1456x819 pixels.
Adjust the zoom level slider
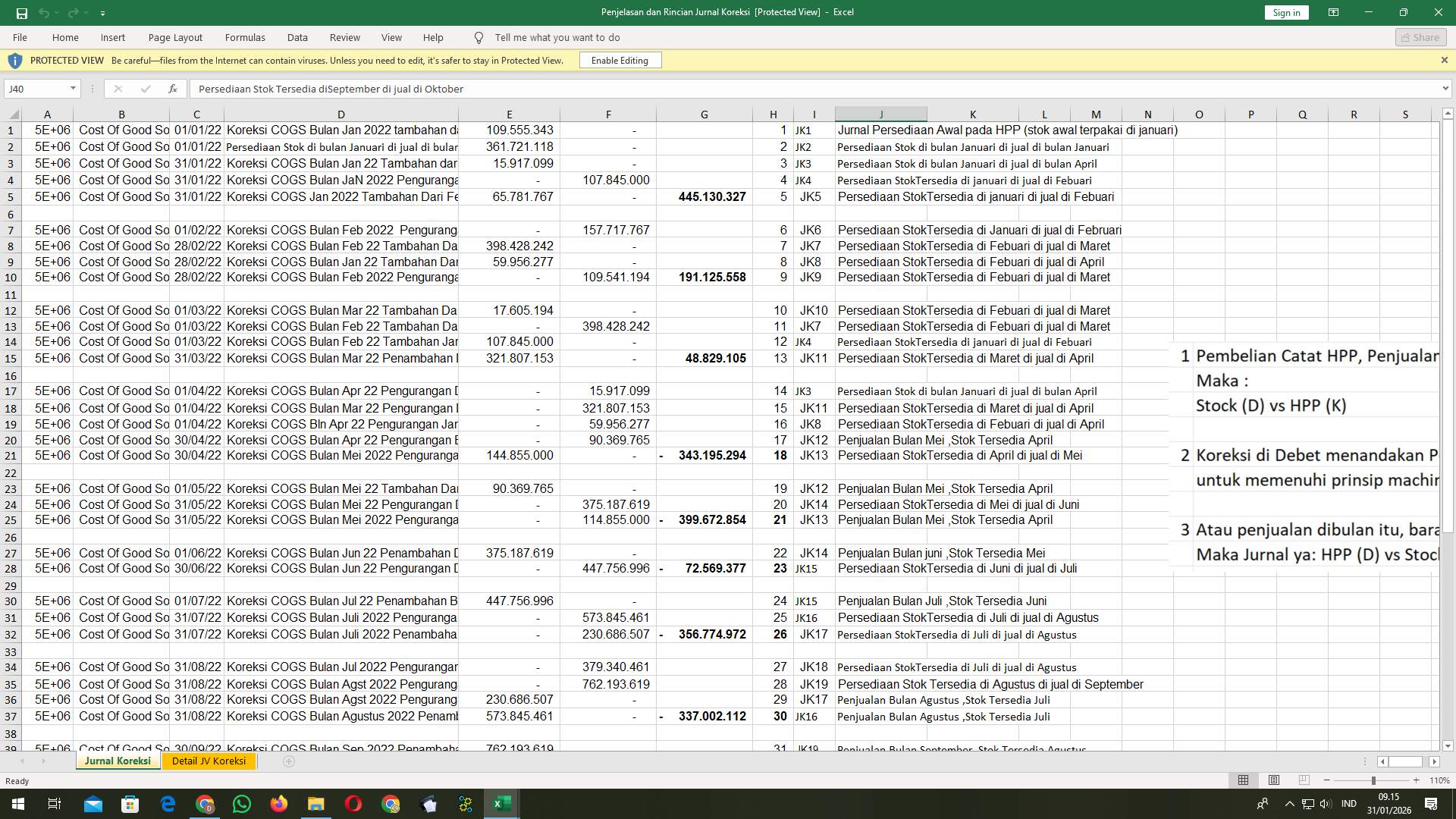(1374, 780)
